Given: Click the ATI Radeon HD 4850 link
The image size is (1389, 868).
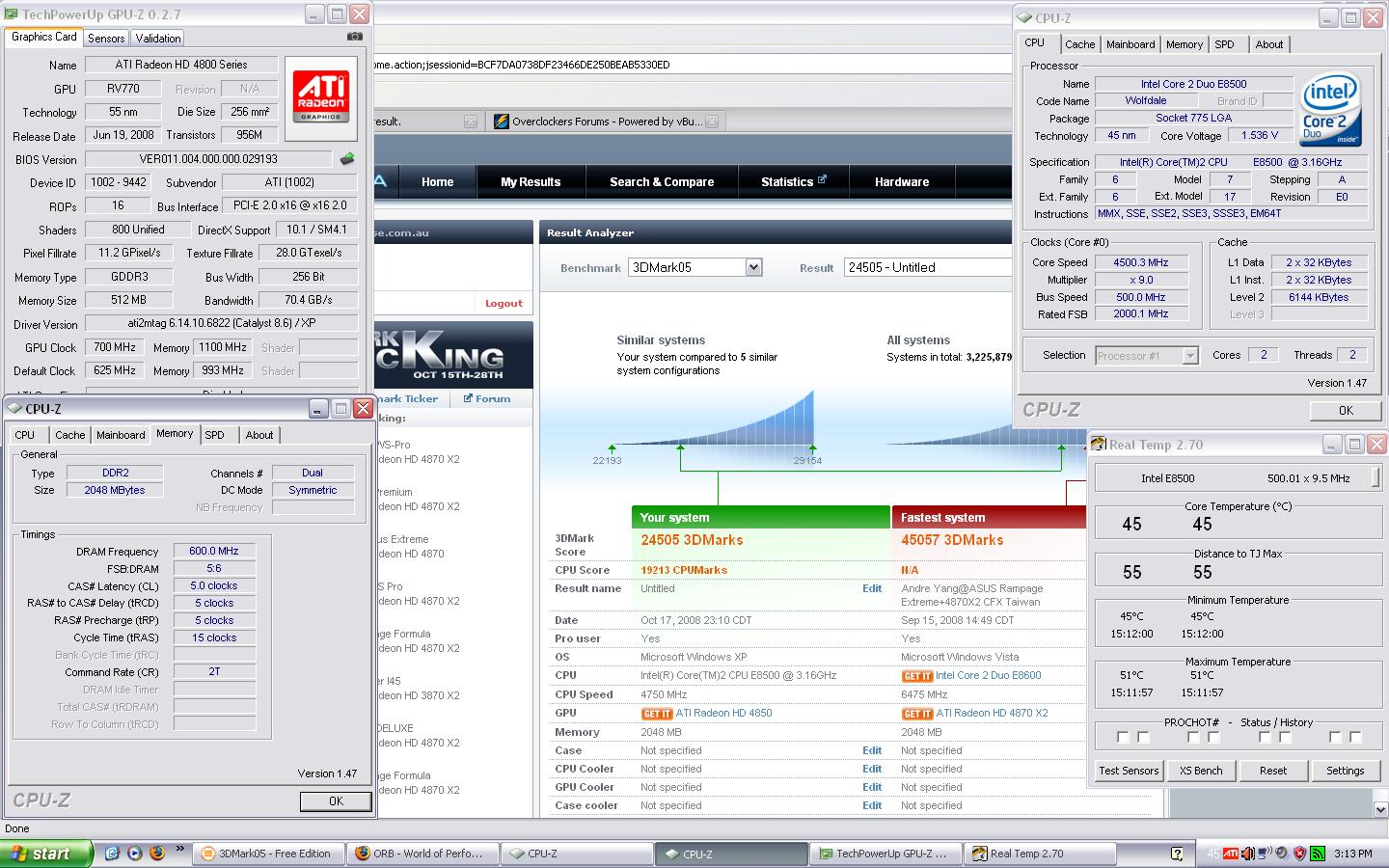Looking at the screenshot, I should click(x=723, y=713).
